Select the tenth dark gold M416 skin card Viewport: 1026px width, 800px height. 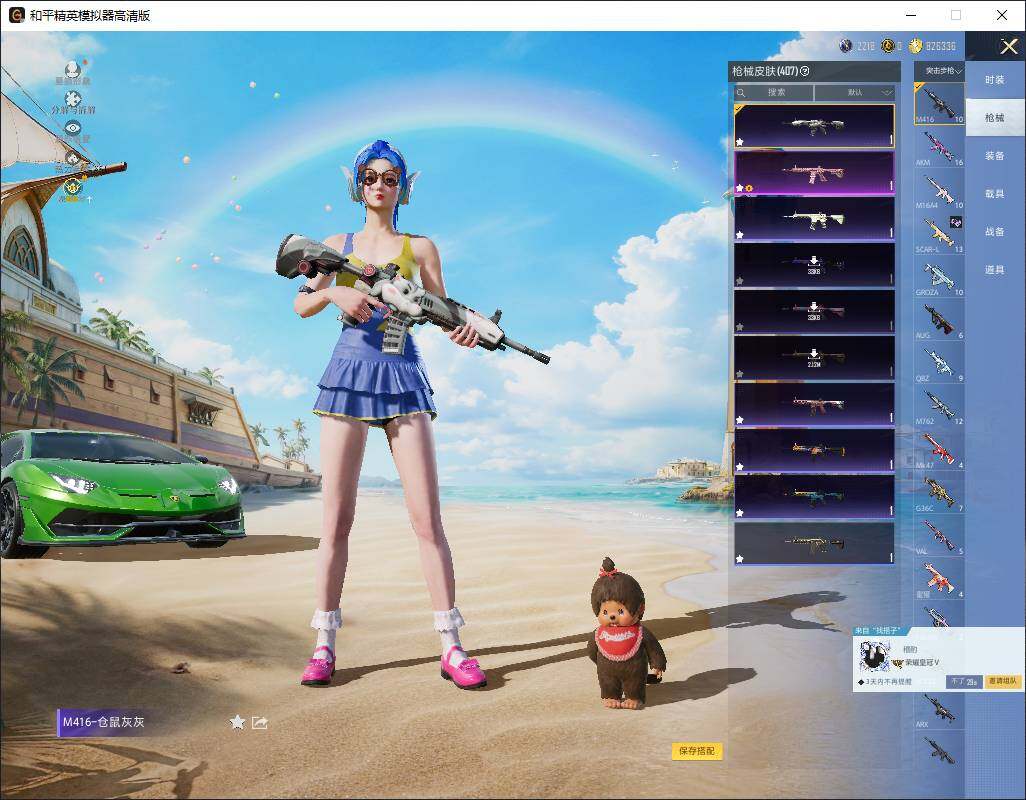(814, 543)
